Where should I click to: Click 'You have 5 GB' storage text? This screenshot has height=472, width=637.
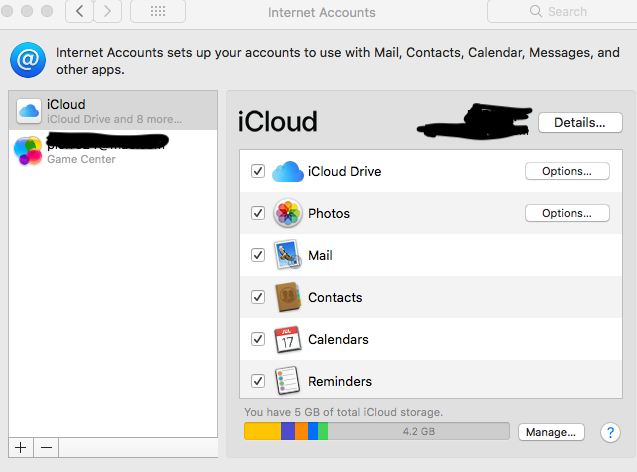(343, 412)
